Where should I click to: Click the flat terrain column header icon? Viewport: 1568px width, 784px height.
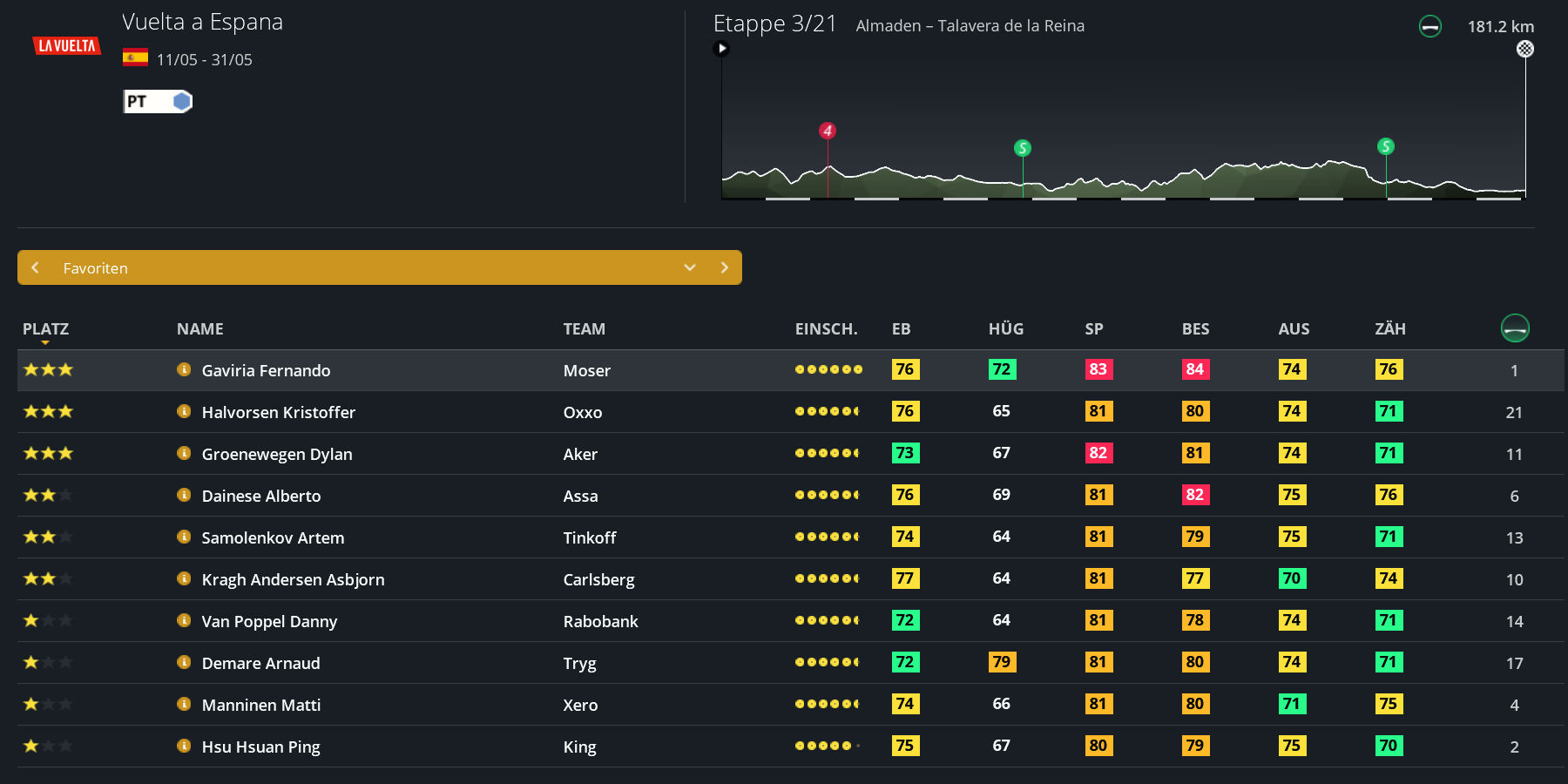[1515, 328]
